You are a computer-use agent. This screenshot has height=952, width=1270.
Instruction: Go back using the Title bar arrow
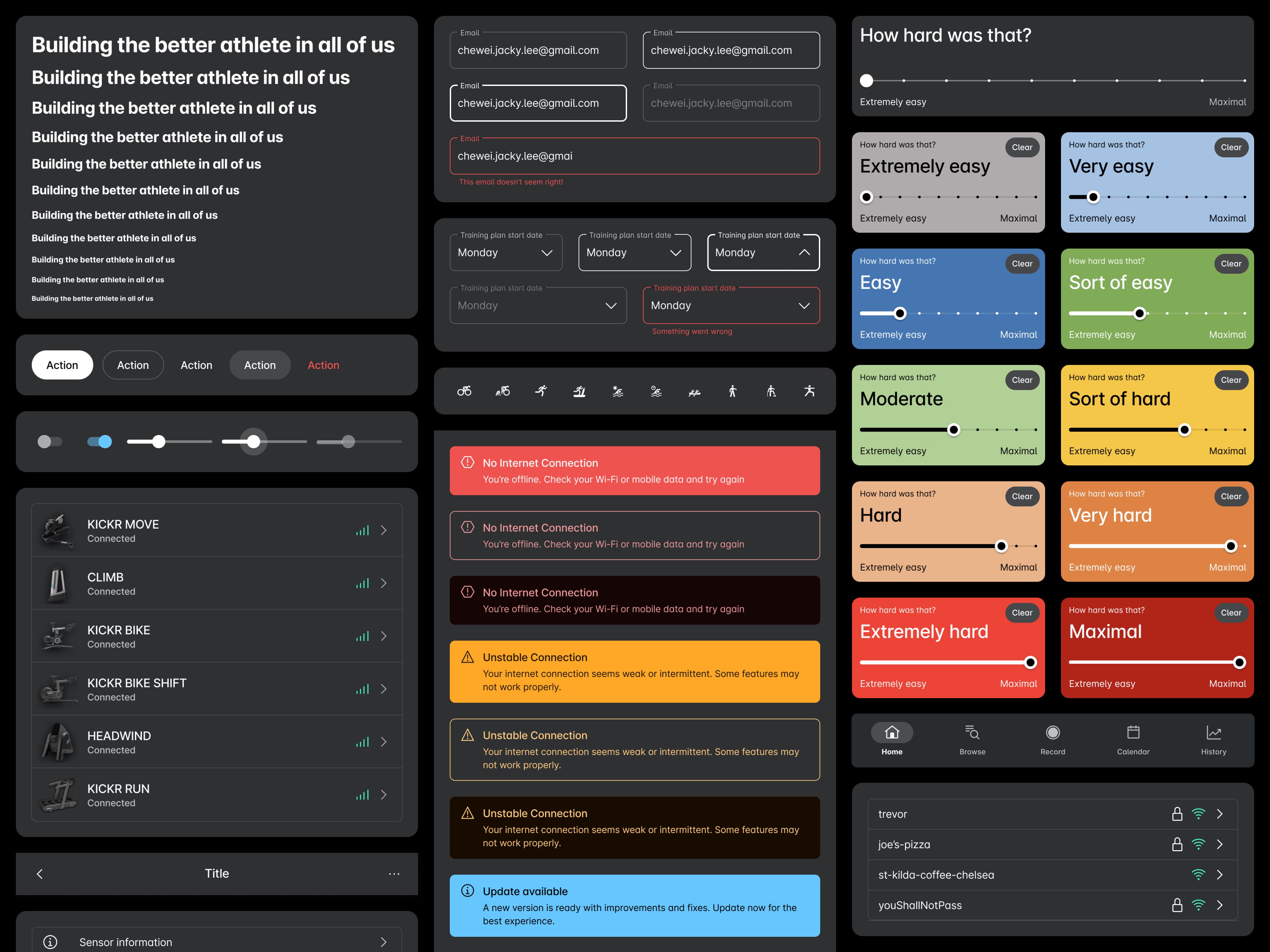pyautogui.click(x=40, y=873)
